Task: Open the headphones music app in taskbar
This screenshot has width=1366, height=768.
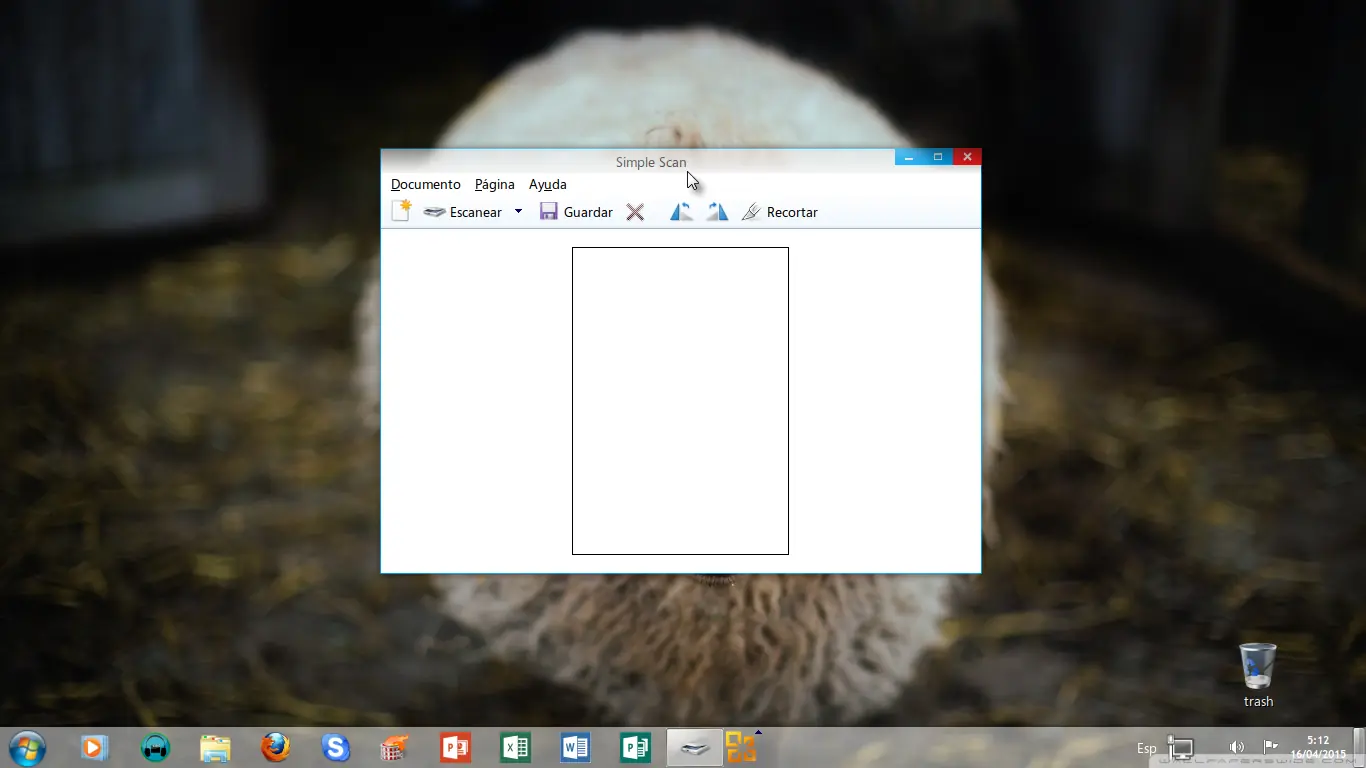Action: (155, 747)
